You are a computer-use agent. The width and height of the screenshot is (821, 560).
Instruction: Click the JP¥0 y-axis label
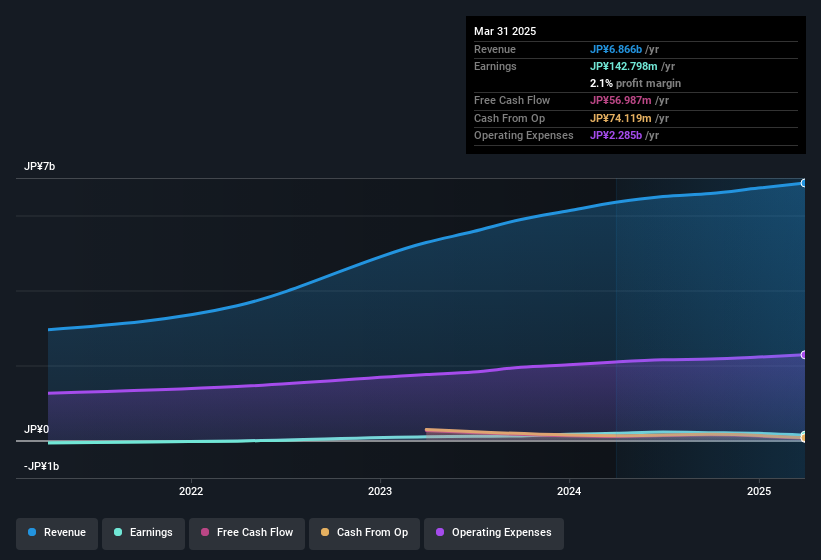[x=37, y=430]
